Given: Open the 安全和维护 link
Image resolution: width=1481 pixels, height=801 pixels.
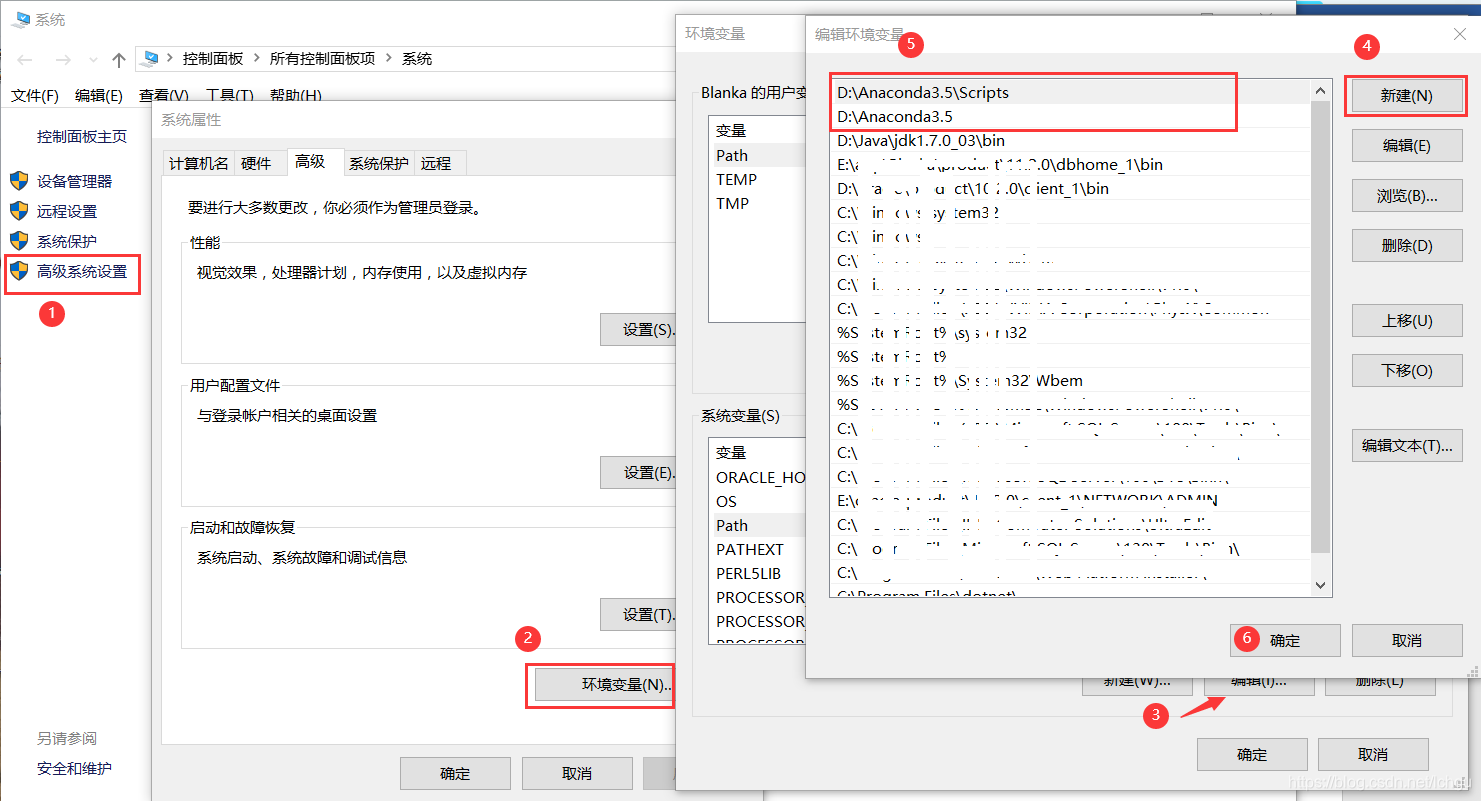Looking at the screenshot, I should pos(74,768).
